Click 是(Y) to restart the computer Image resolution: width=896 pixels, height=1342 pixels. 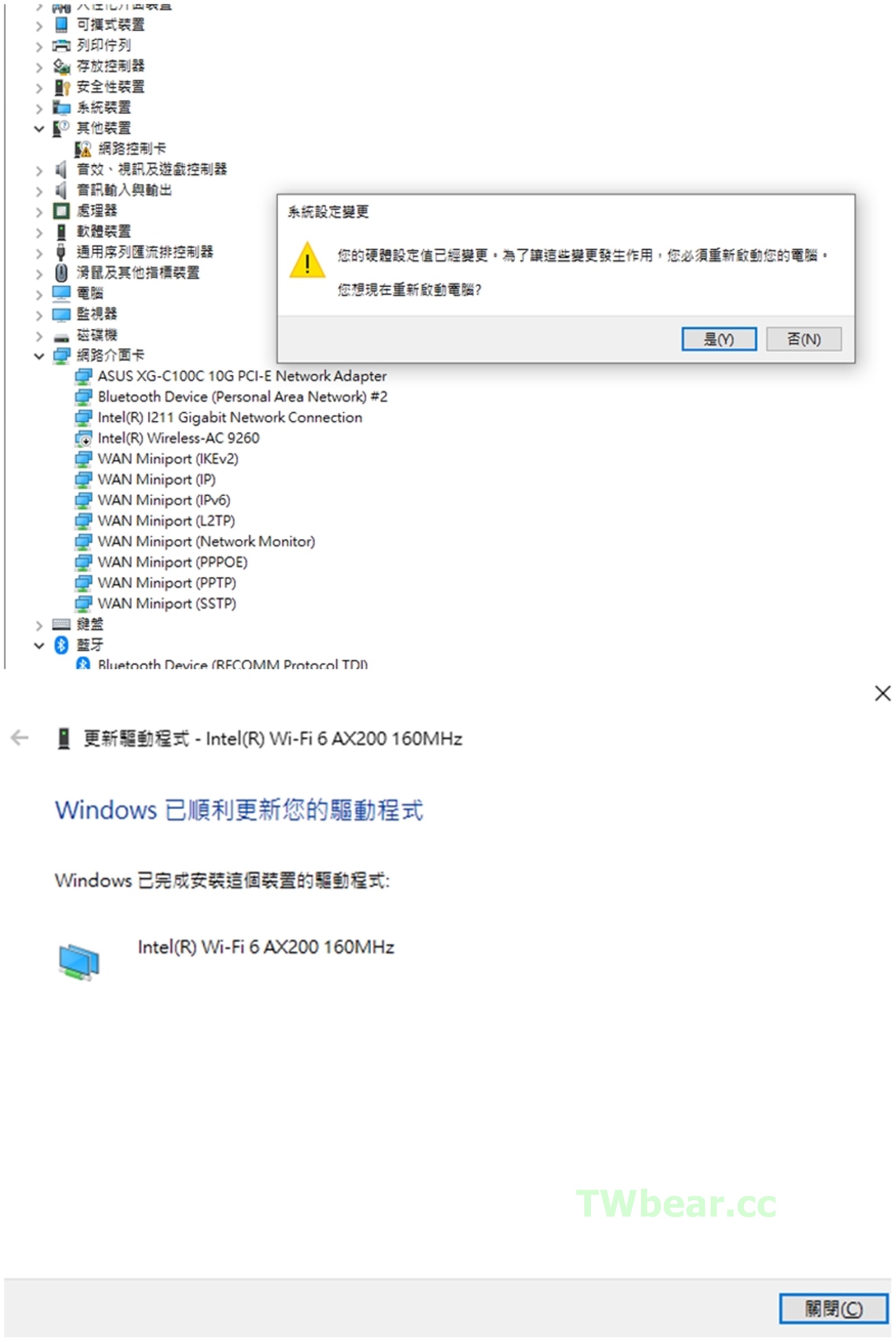[719, 339]
